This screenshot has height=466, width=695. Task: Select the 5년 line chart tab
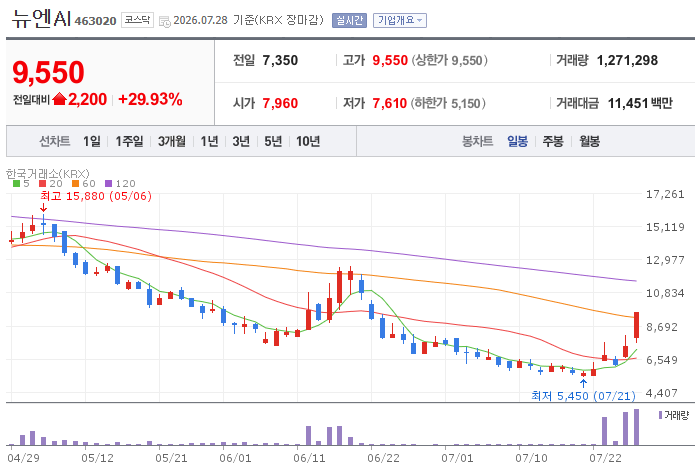coord(273,141)
